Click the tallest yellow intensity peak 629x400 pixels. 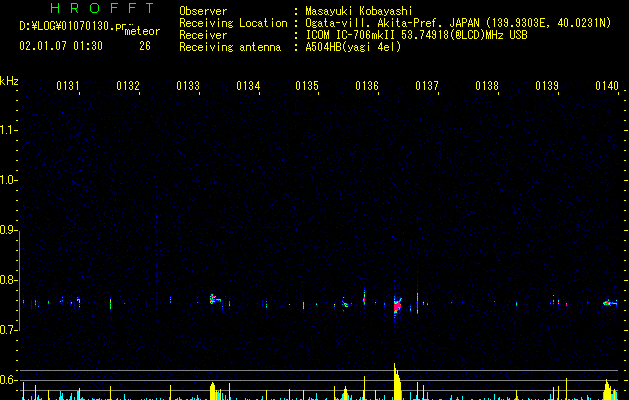(397, 382)
